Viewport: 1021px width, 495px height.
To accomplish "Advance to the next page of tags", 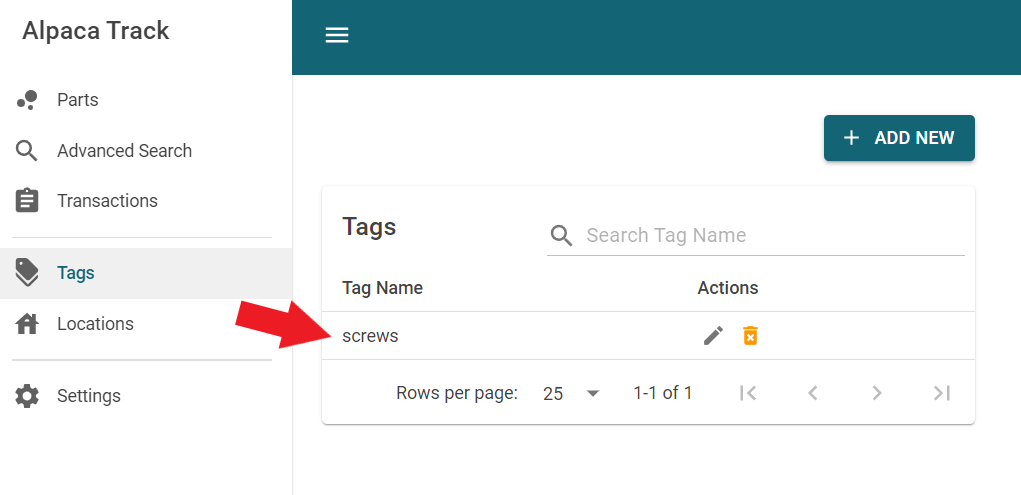I will click(x=877, y=393).
